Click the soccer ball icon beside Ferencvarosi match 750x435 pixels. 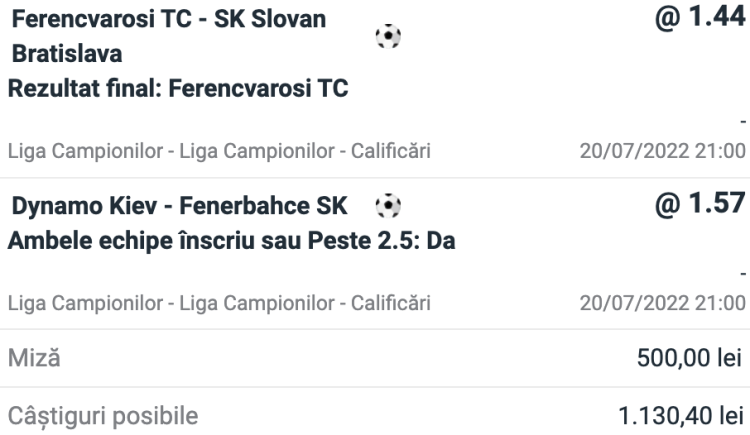pos(386,36)
